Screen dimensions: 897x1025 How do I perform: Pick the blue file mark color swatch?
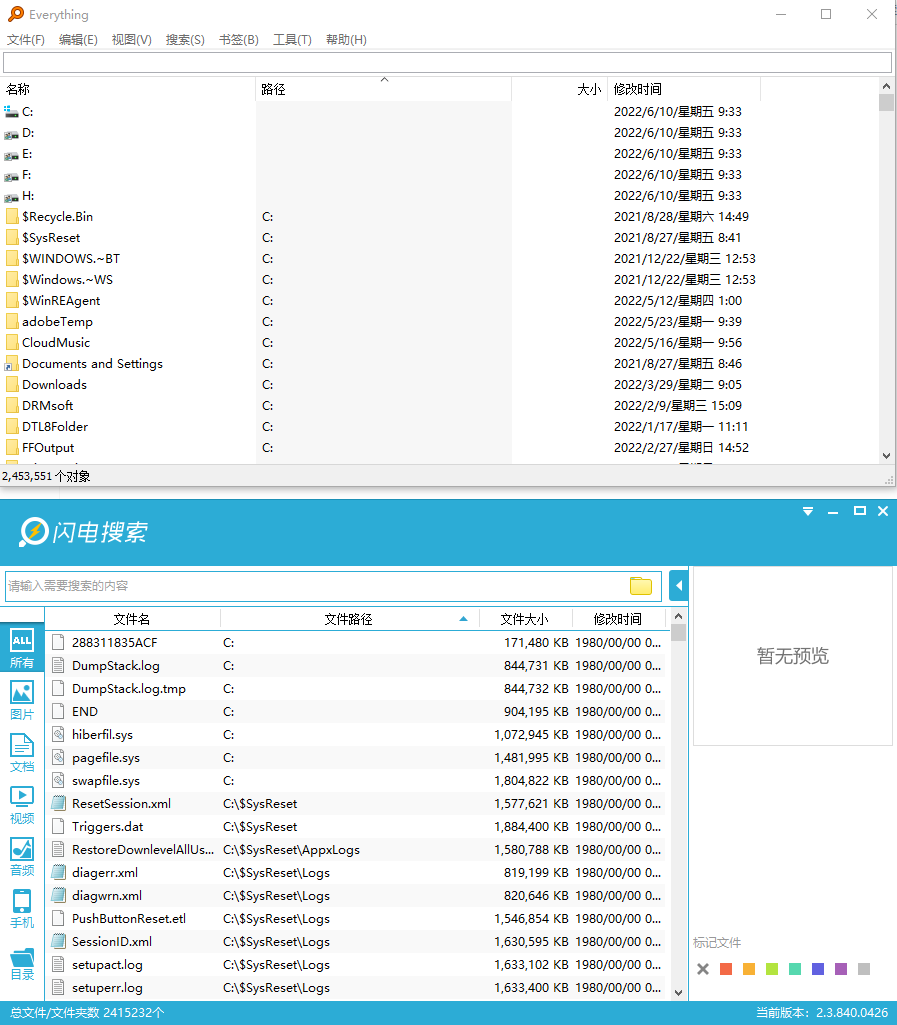(x=818, y=969)
